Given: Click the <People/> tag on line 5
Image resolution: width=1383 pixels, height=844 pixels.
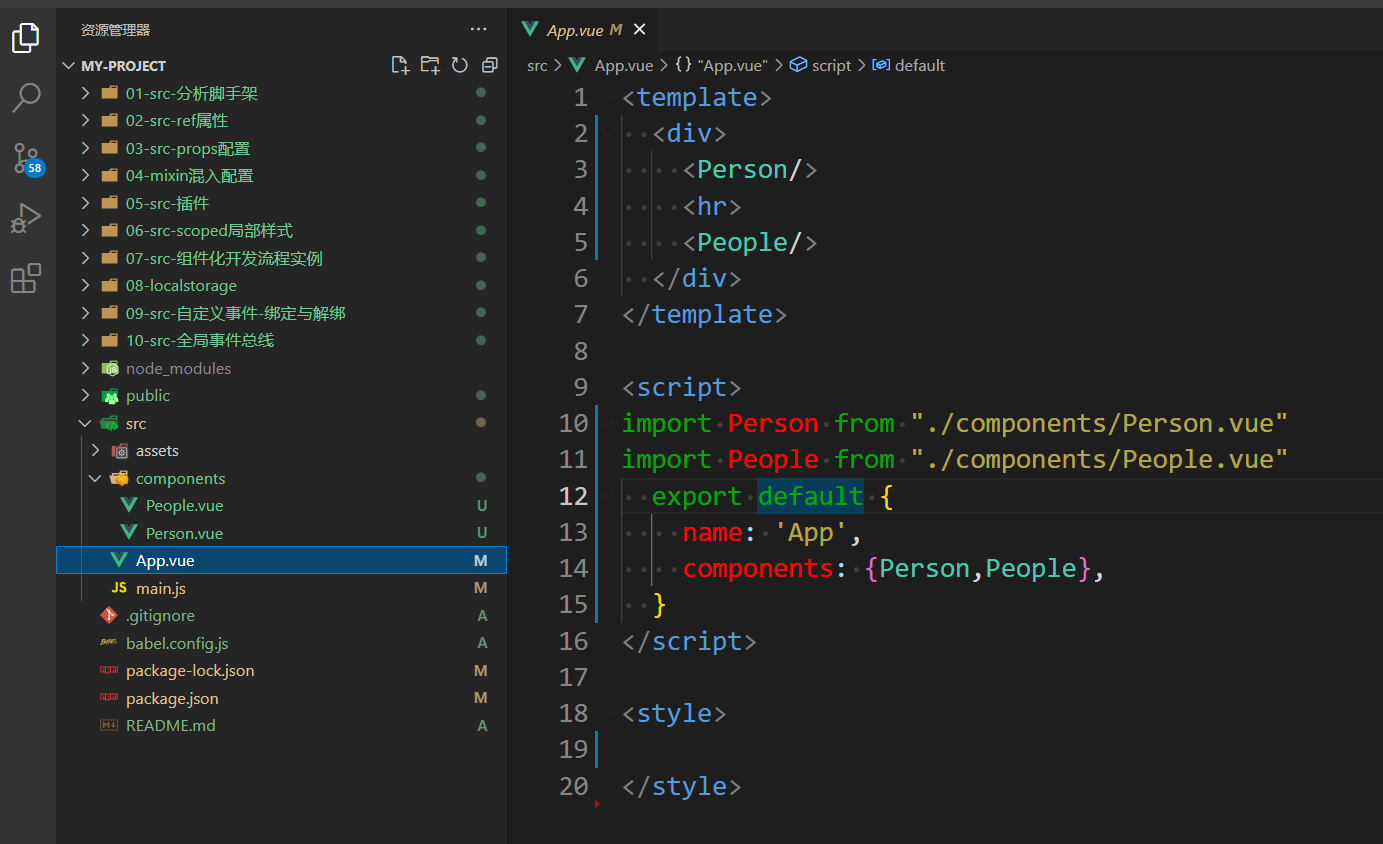Looking at the screenshot, I should [750, 242].
